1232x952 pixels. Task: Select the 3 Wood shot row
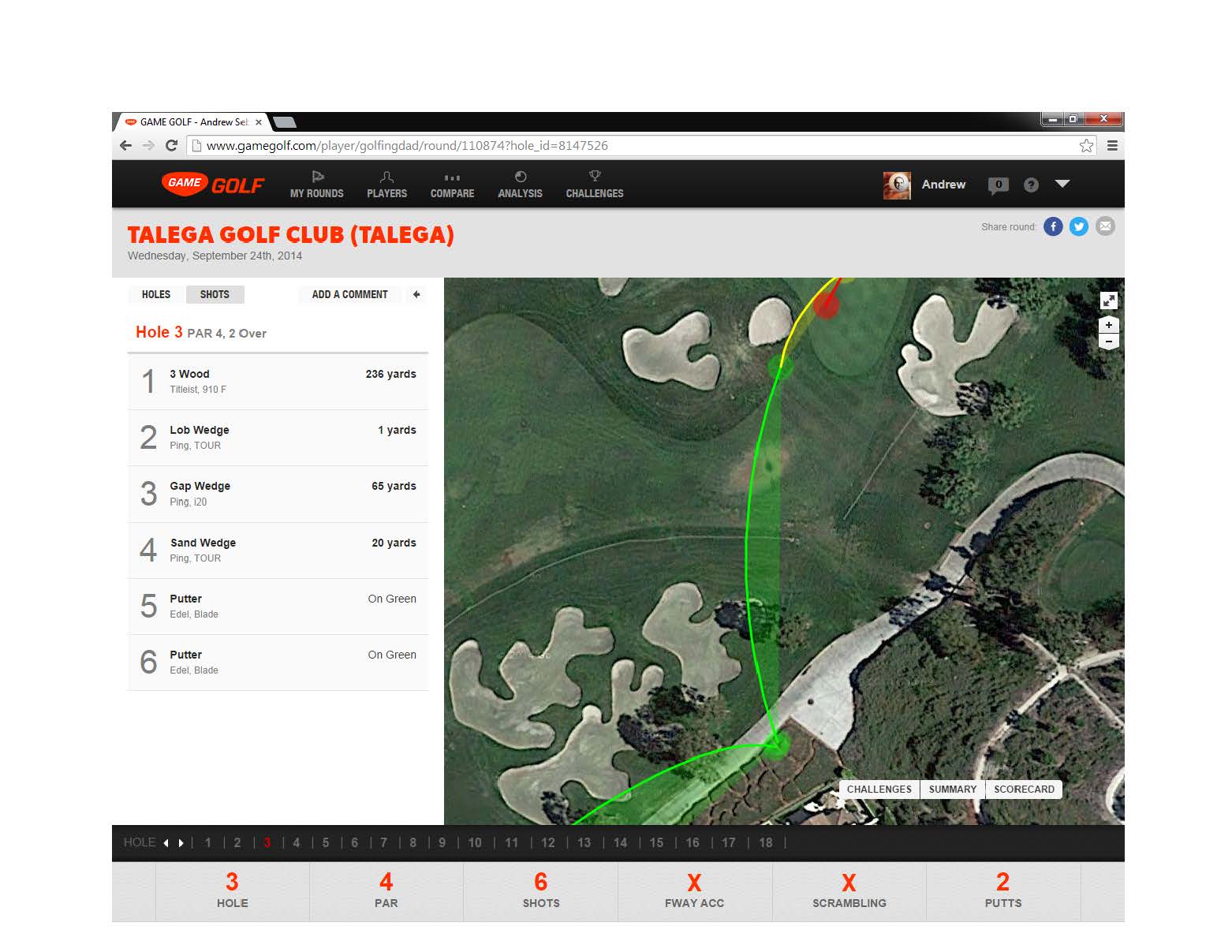[x=278, y=382]
